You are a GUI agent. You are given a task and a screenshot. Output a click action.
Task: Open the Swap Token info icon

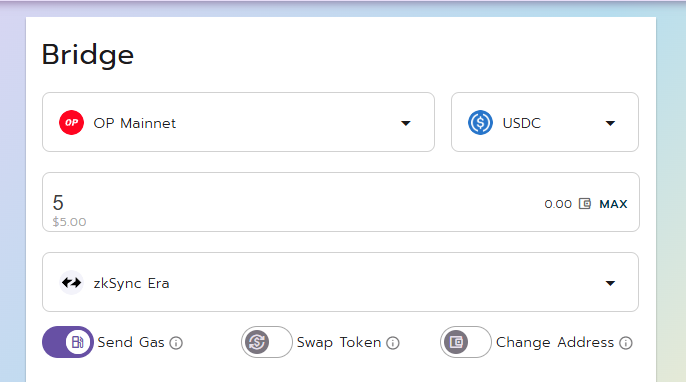point(393,343)
